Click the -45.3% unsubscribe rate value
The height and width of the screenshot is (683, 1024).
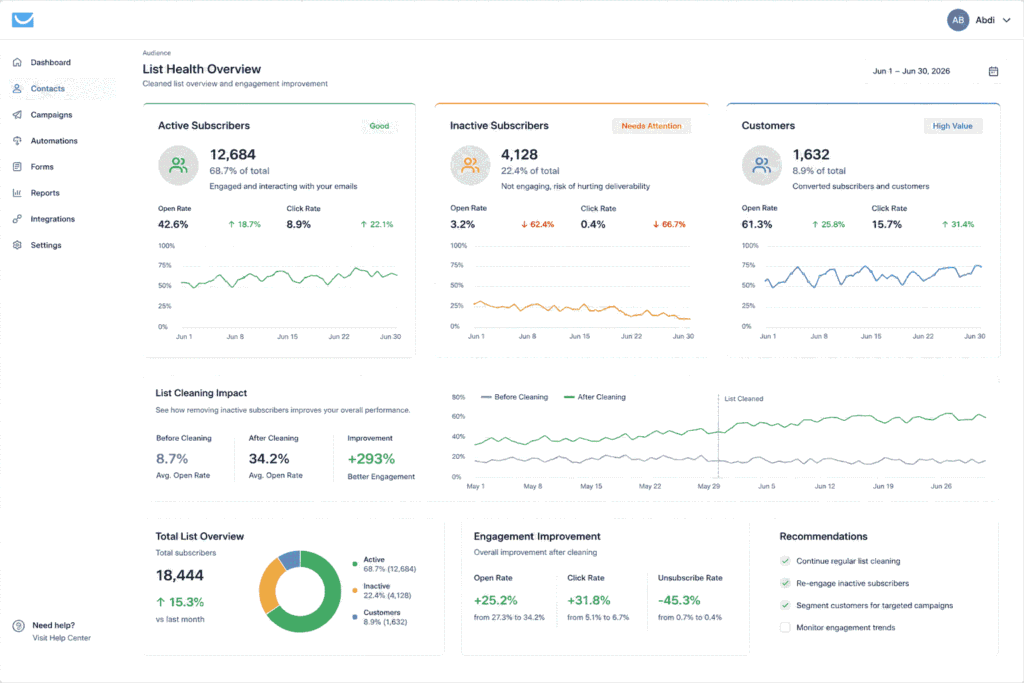pos(679,600)
